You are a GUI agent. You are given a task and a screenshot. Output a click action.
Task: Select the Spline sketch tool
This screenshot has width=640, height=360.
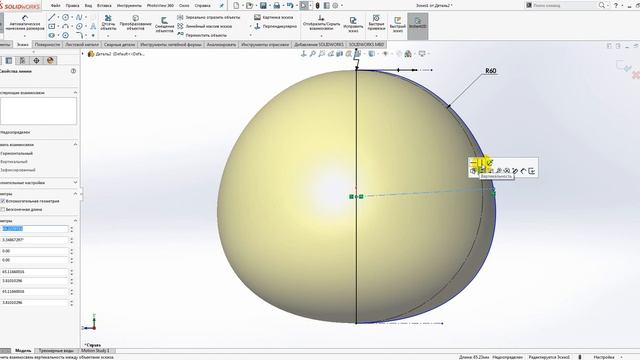(x=79, y=17)
